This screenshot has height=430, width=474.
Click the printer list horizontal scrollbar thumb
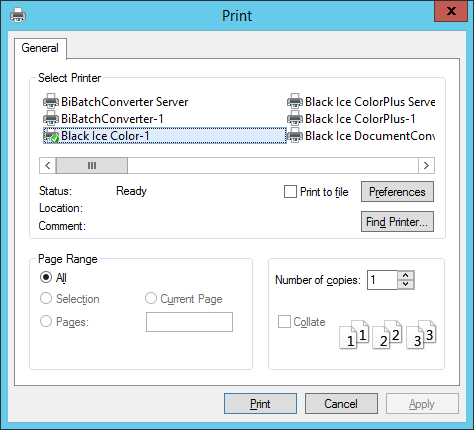pos(92,166)
